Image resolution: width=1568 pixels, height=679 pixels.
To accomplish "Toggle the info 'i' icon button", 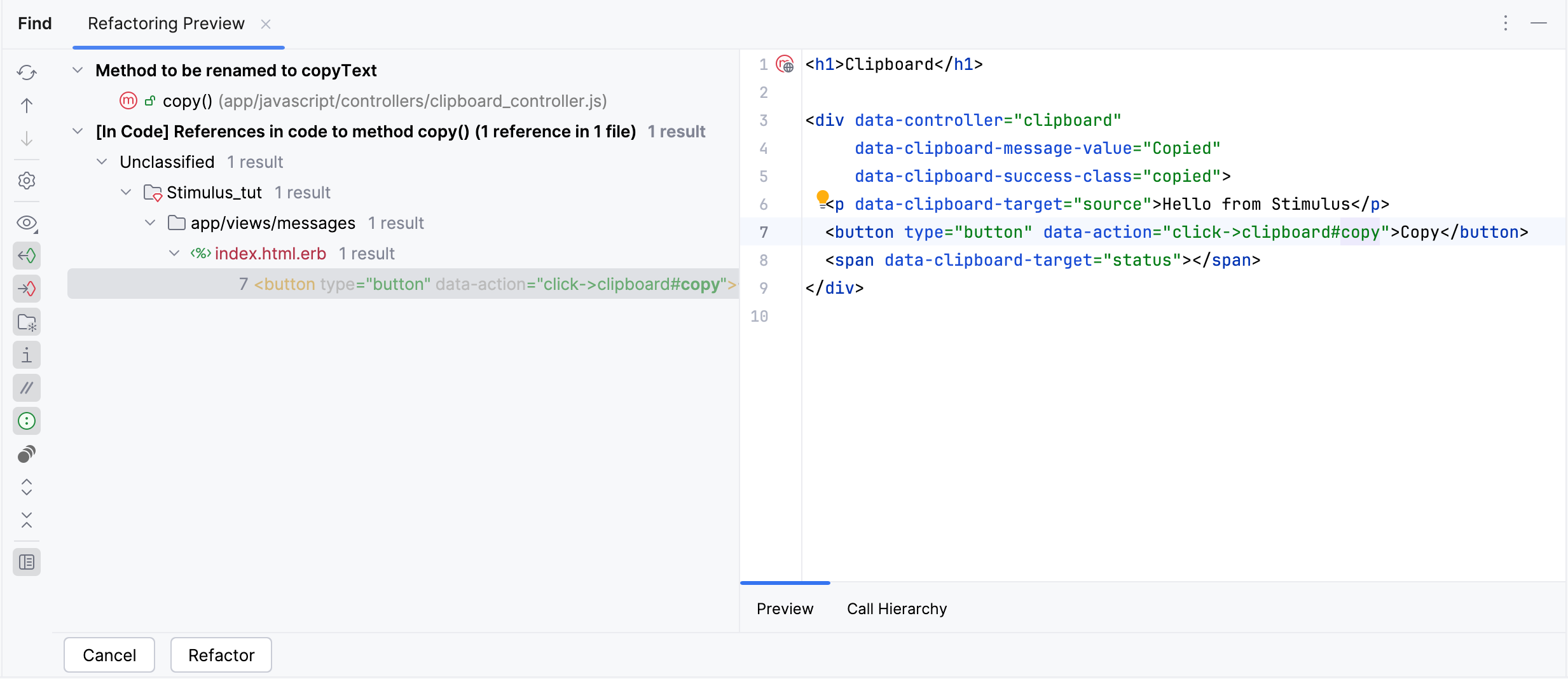I will coord(27,355).
